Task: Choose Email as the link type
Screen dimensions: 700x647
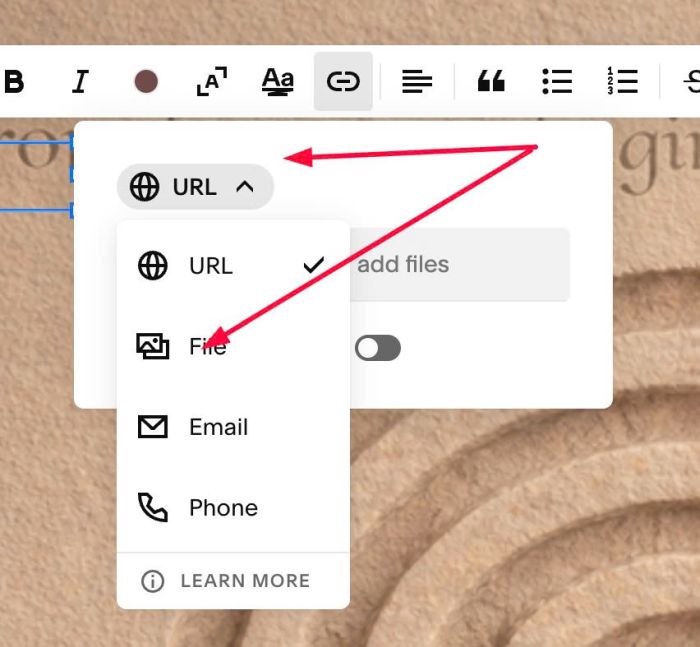Action: pyautogui.click(x=233, y=427)
